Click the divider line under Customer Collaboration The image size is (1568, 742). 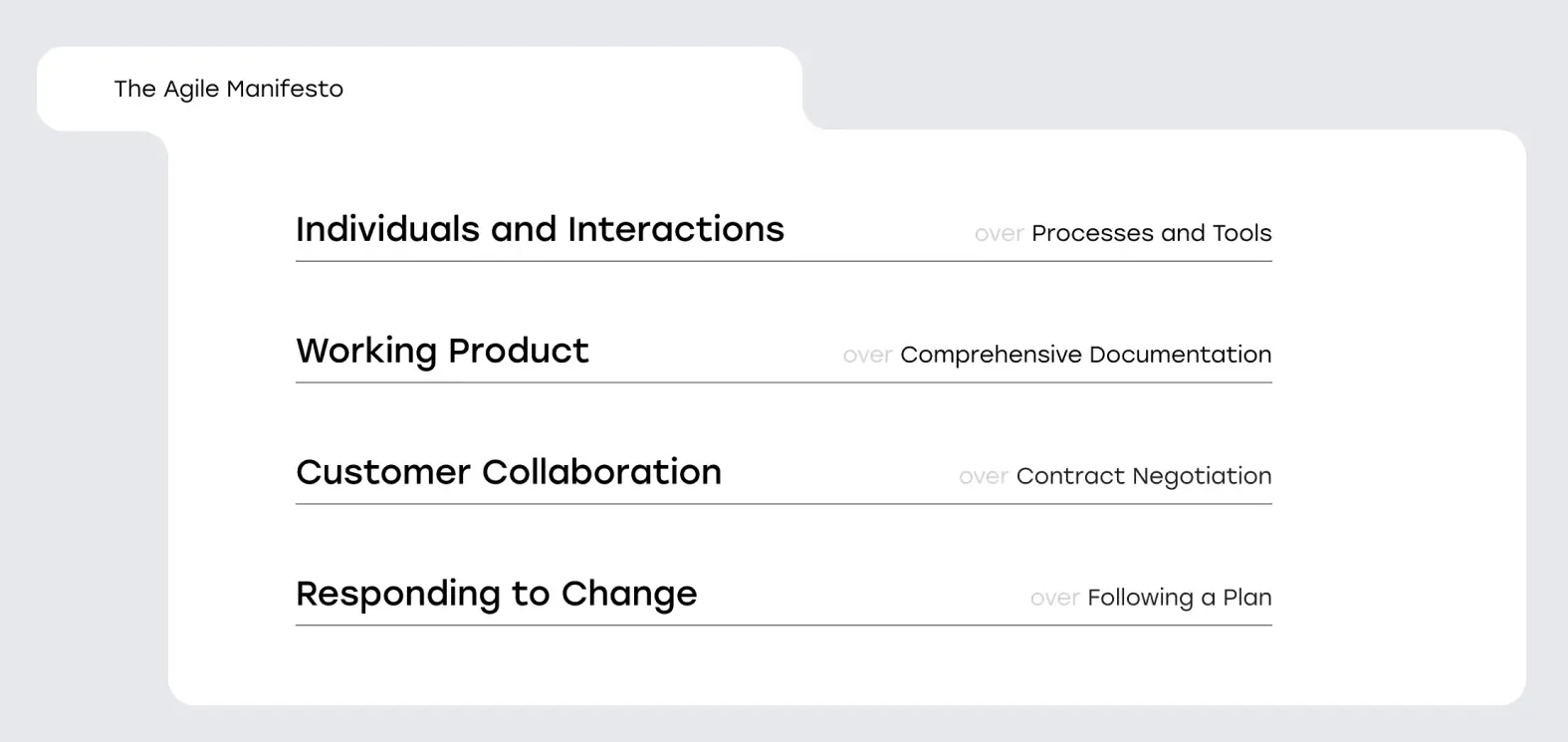coord(784,504)
